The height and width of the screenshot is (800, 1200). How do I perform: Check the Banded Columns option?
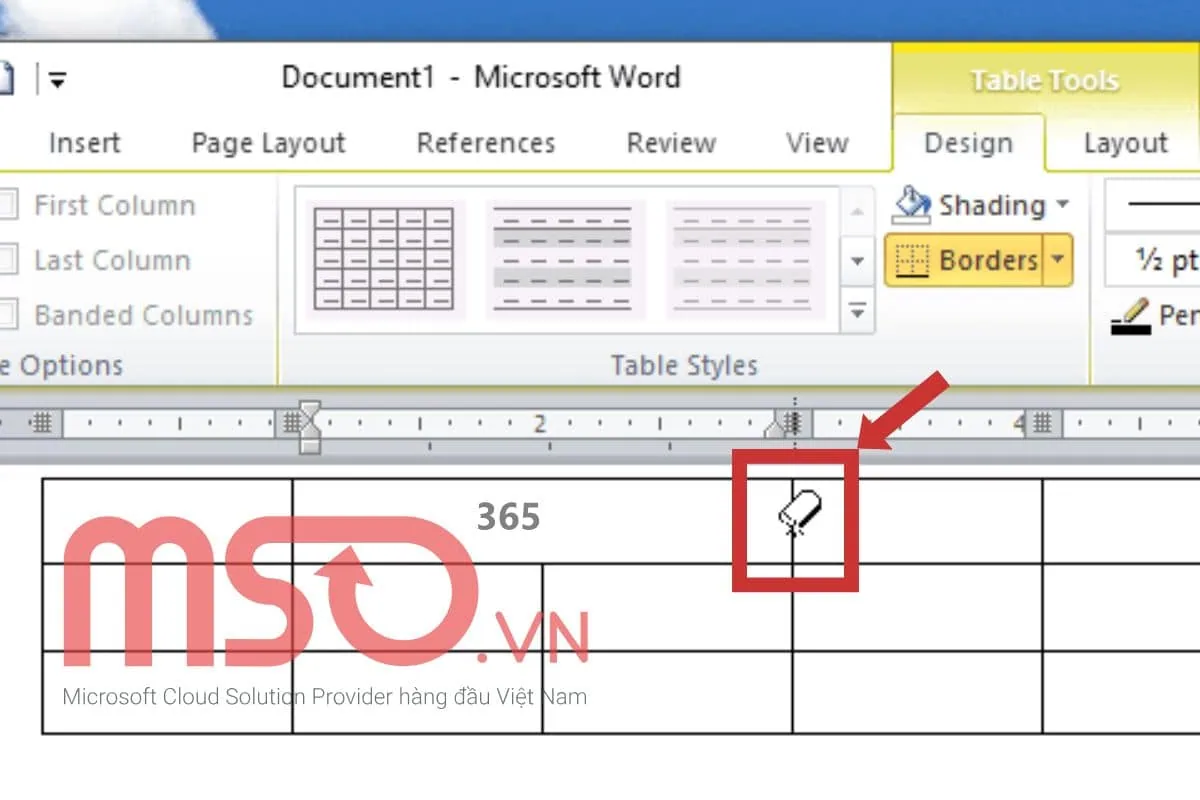tap(7, 316)
